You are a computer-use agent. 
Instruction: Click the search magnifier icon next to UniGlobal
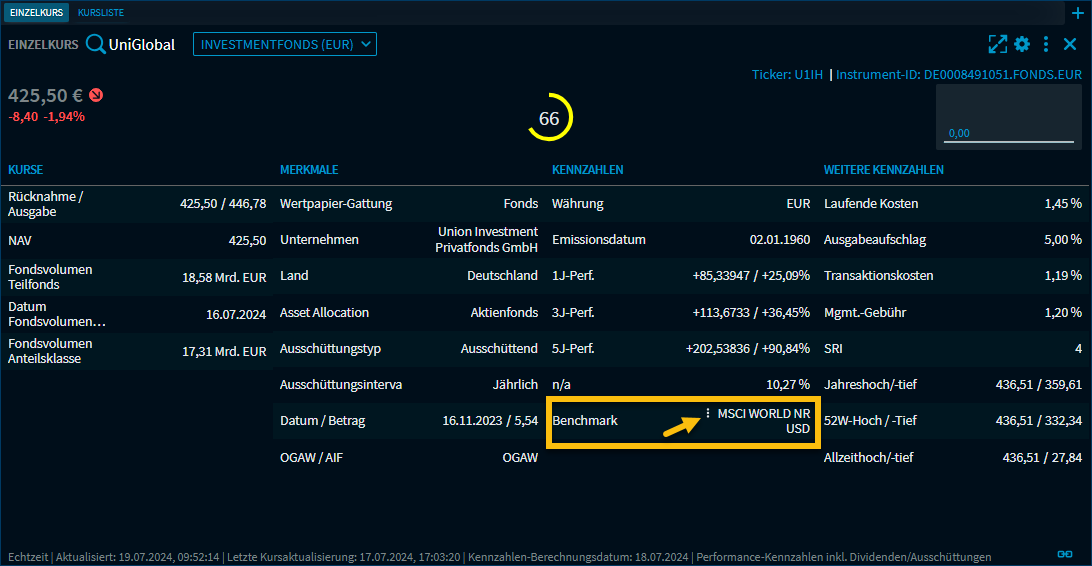[96, 44]
